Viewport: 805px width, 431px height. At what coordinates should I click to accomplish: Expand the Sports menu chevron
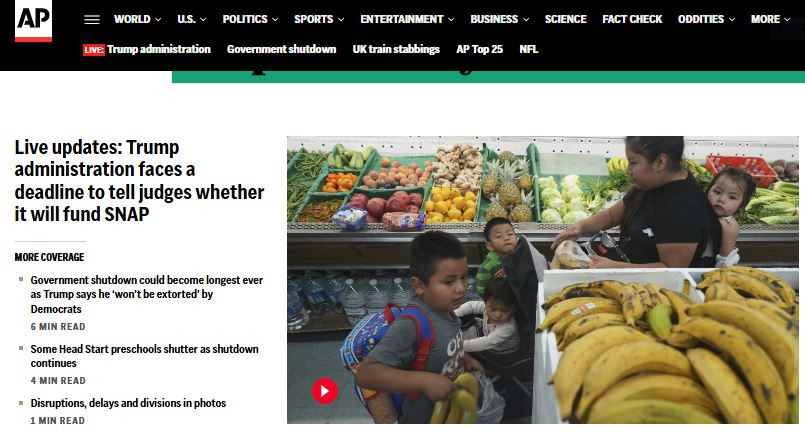[x=341, y=19]
